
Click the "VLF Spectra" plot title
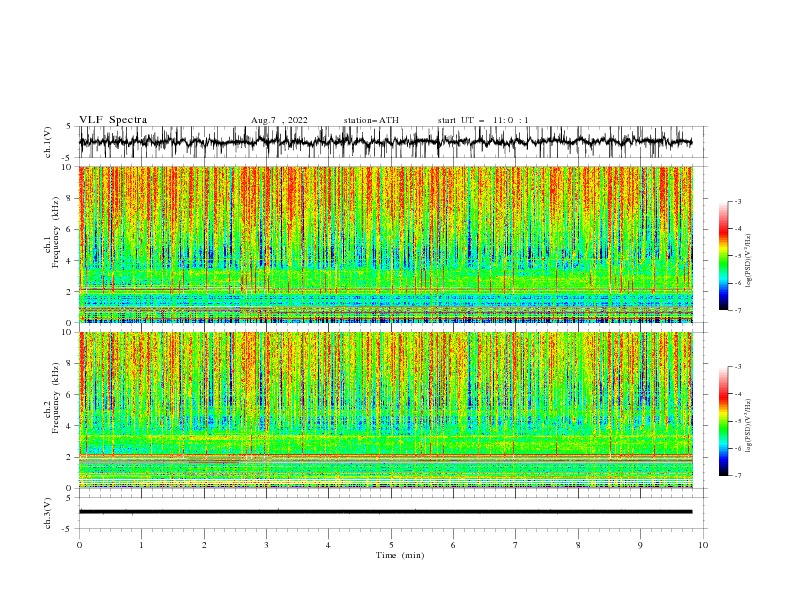click(113, 120)
